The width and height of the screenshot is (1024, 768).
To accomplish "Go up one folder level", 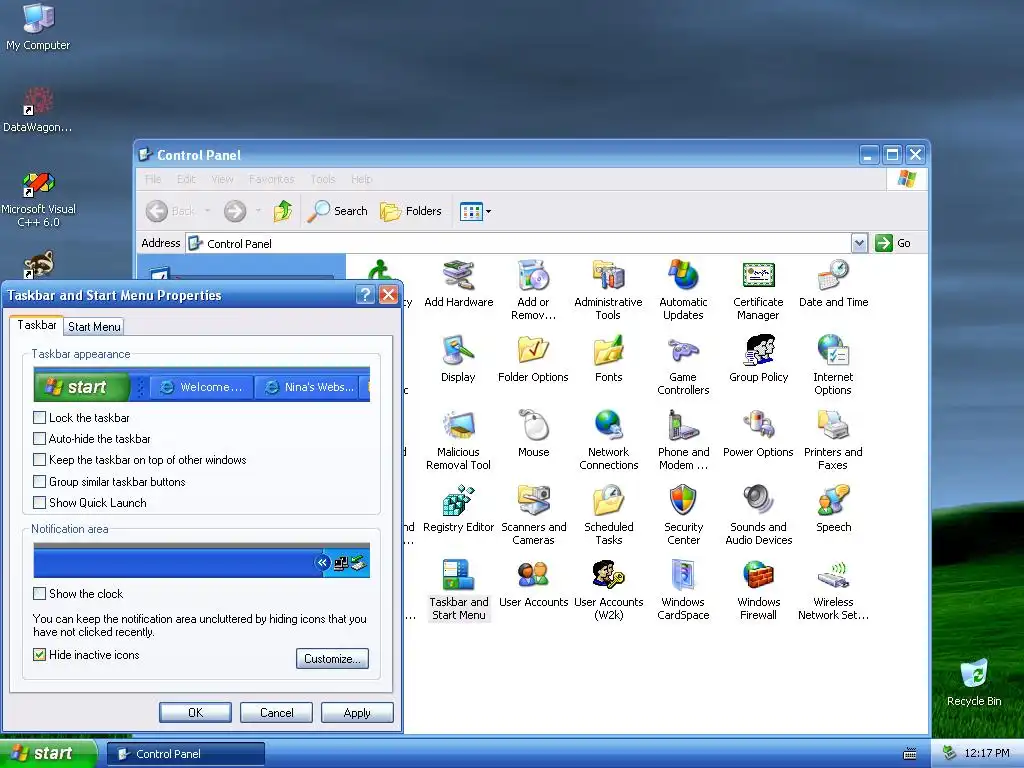I will pos(283,211).
